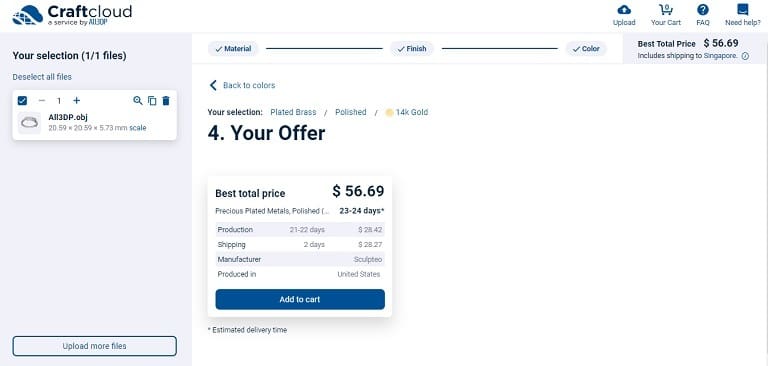Switch to the Finish step
Screen dimensions: 768x366
(412, 49)
